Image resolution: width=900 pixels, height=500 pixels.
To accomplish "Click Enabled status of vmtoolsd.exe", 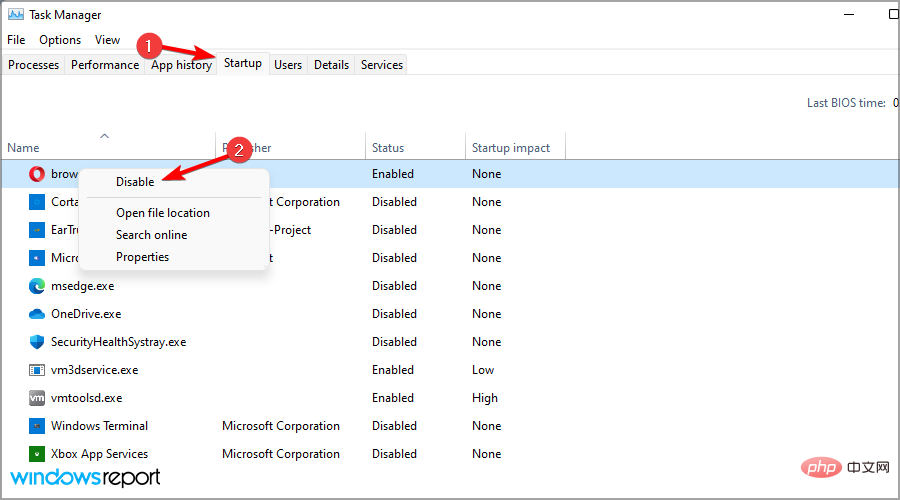I will pos(393,398).
